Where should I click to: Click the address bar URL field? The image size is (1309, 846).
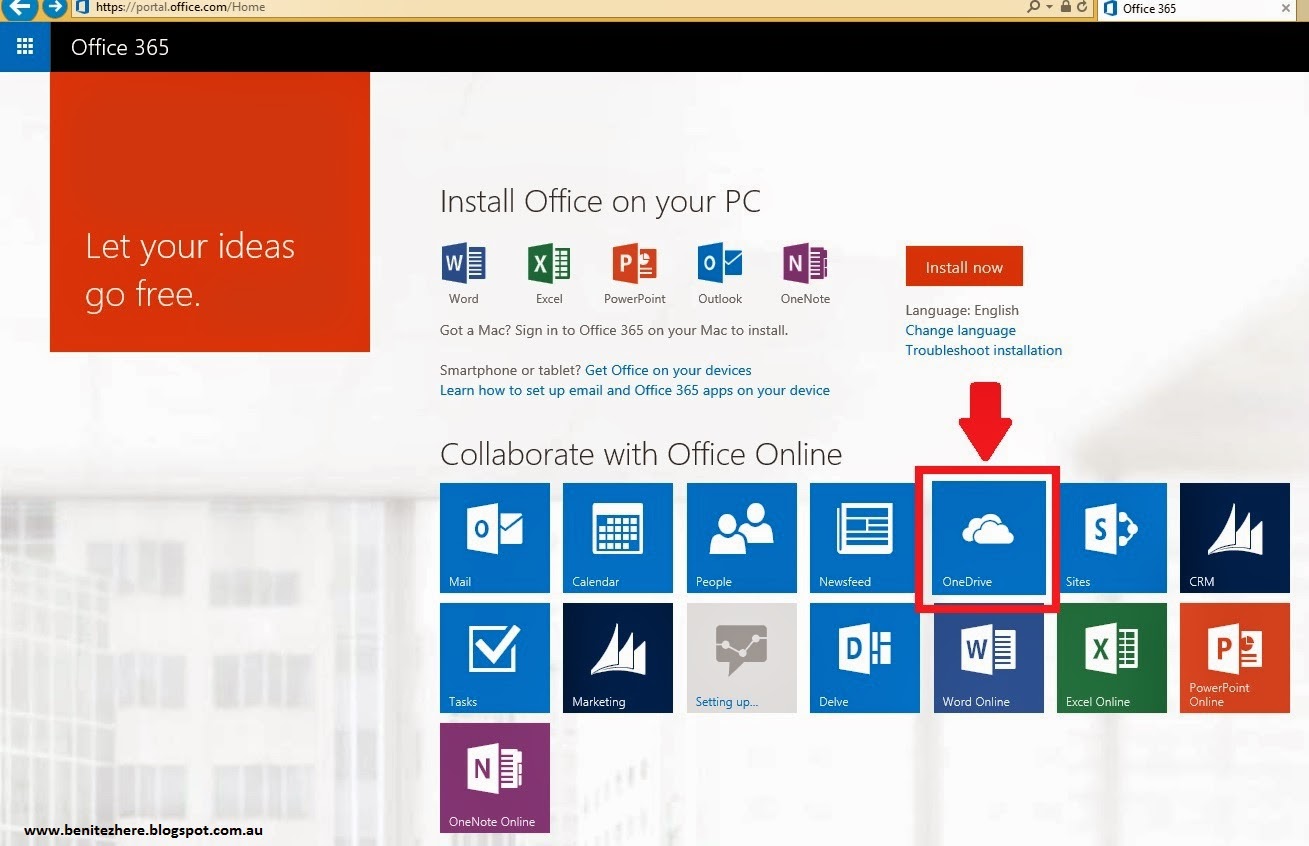point(550,7)
